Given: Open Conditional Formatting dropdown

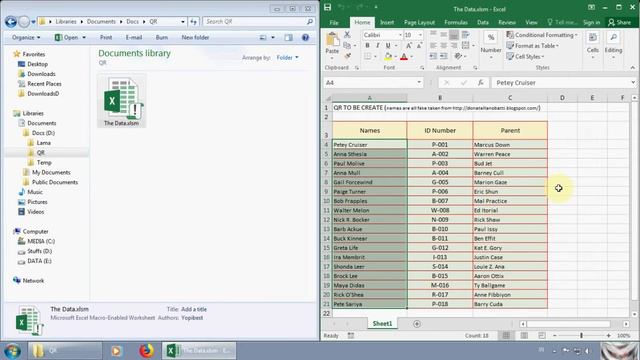Looking at the screenshot, I should 542,35.
